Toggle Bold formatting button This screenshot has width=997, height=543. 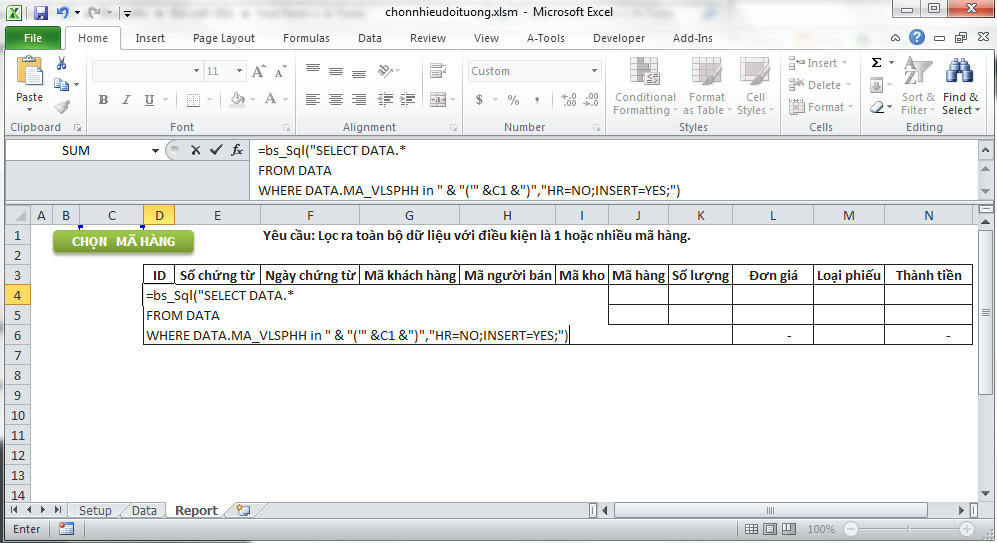pyautogui.click(x=103, y=100)
